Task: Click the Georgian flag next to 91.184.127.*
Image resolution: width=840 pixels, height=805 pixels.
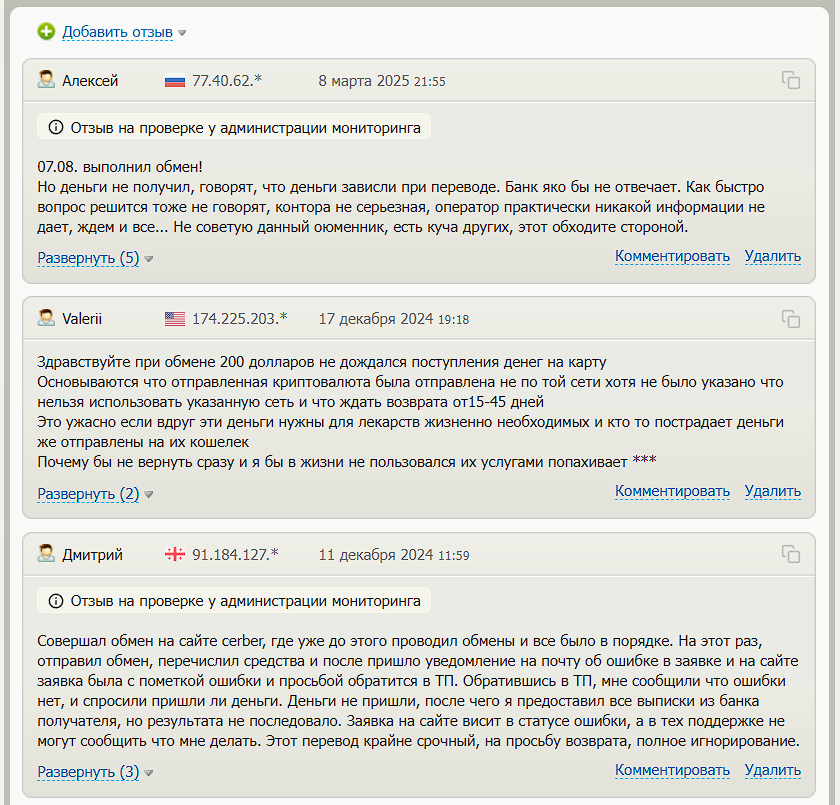Action: (x=175, y=554)
